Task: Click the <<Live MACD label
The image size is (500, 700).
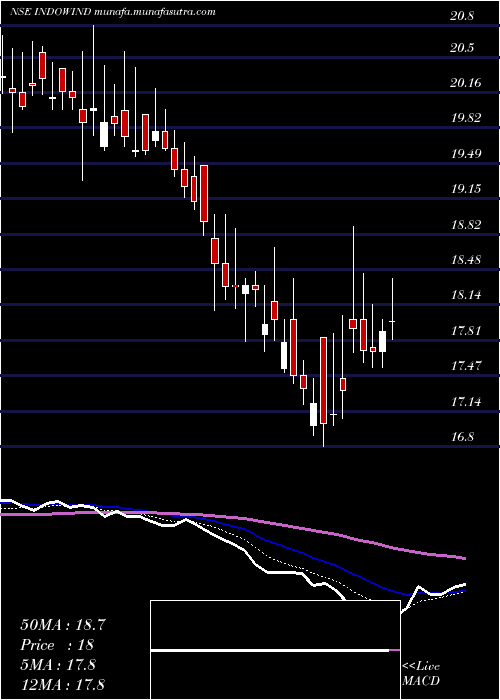Action: click(x=421, y=673)
